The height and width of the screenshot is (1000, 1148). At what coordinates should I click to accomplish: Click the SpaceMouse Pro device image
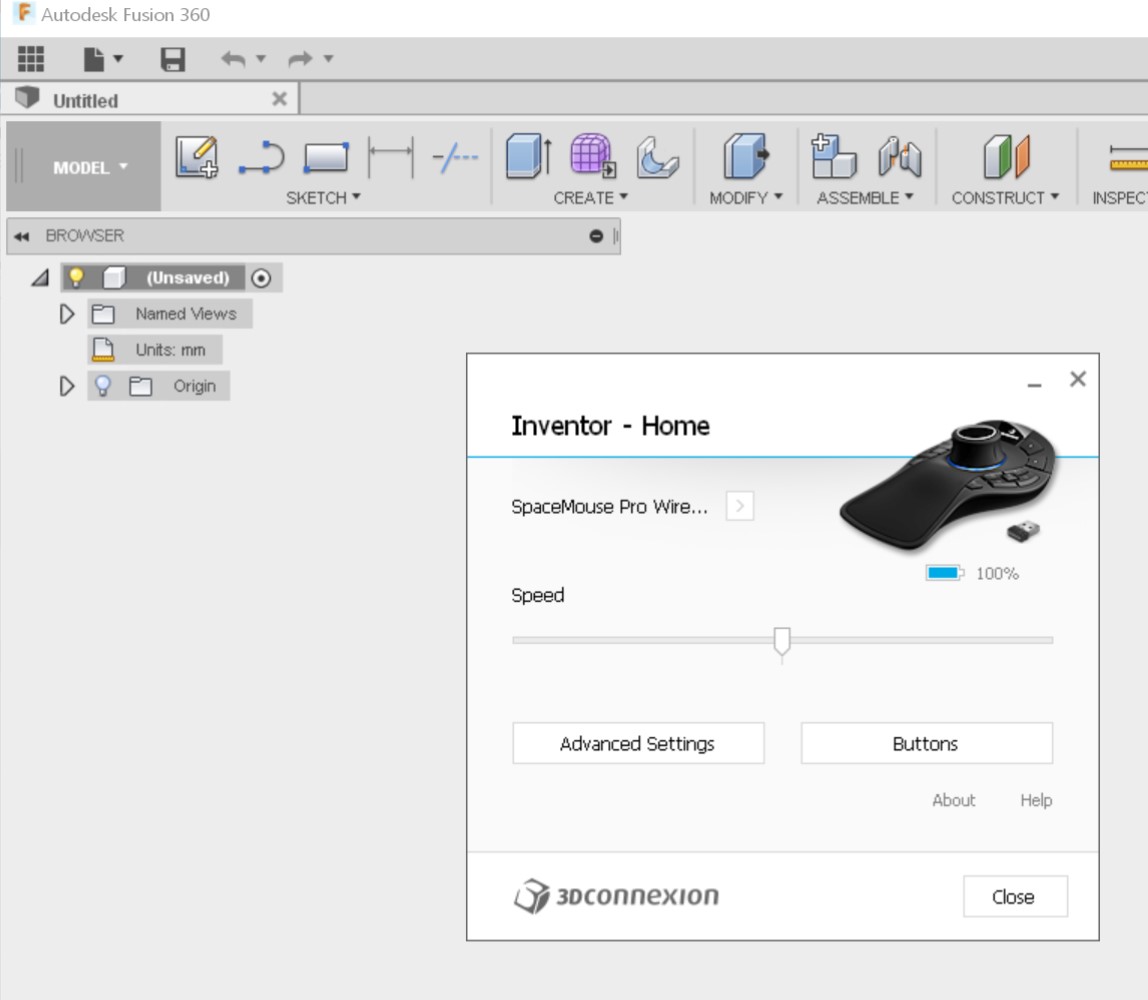coord(950,484)
